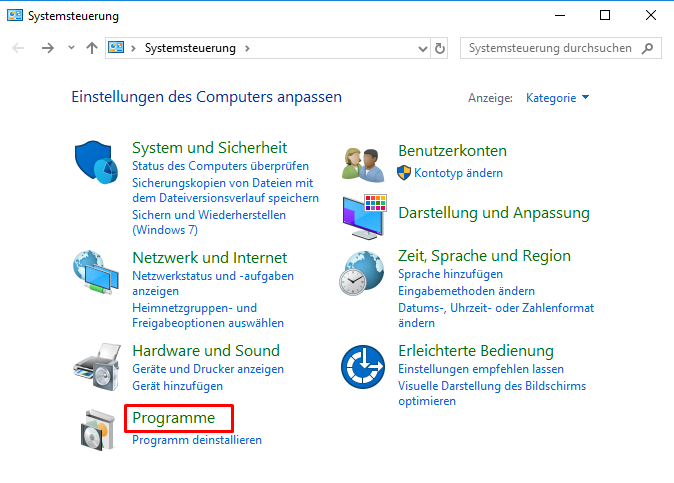Open the recent locations dropdown arrow
Image resolution: width=674 pixels, height=483 pixels.
tap(71, 48)
